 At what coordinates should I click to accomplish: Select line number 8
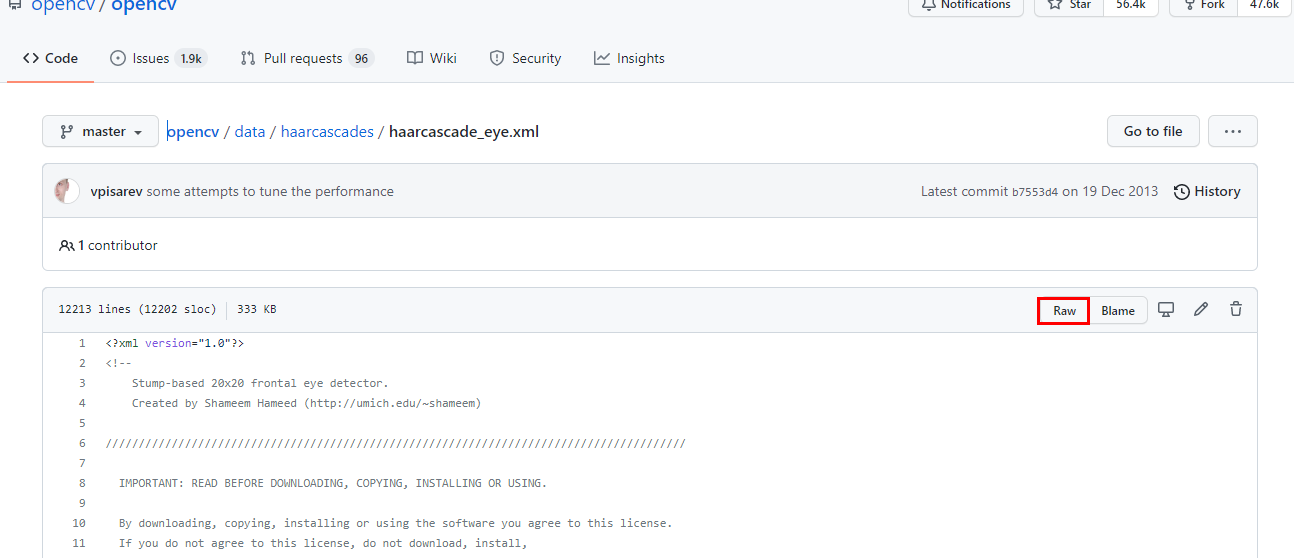point(82,483)
